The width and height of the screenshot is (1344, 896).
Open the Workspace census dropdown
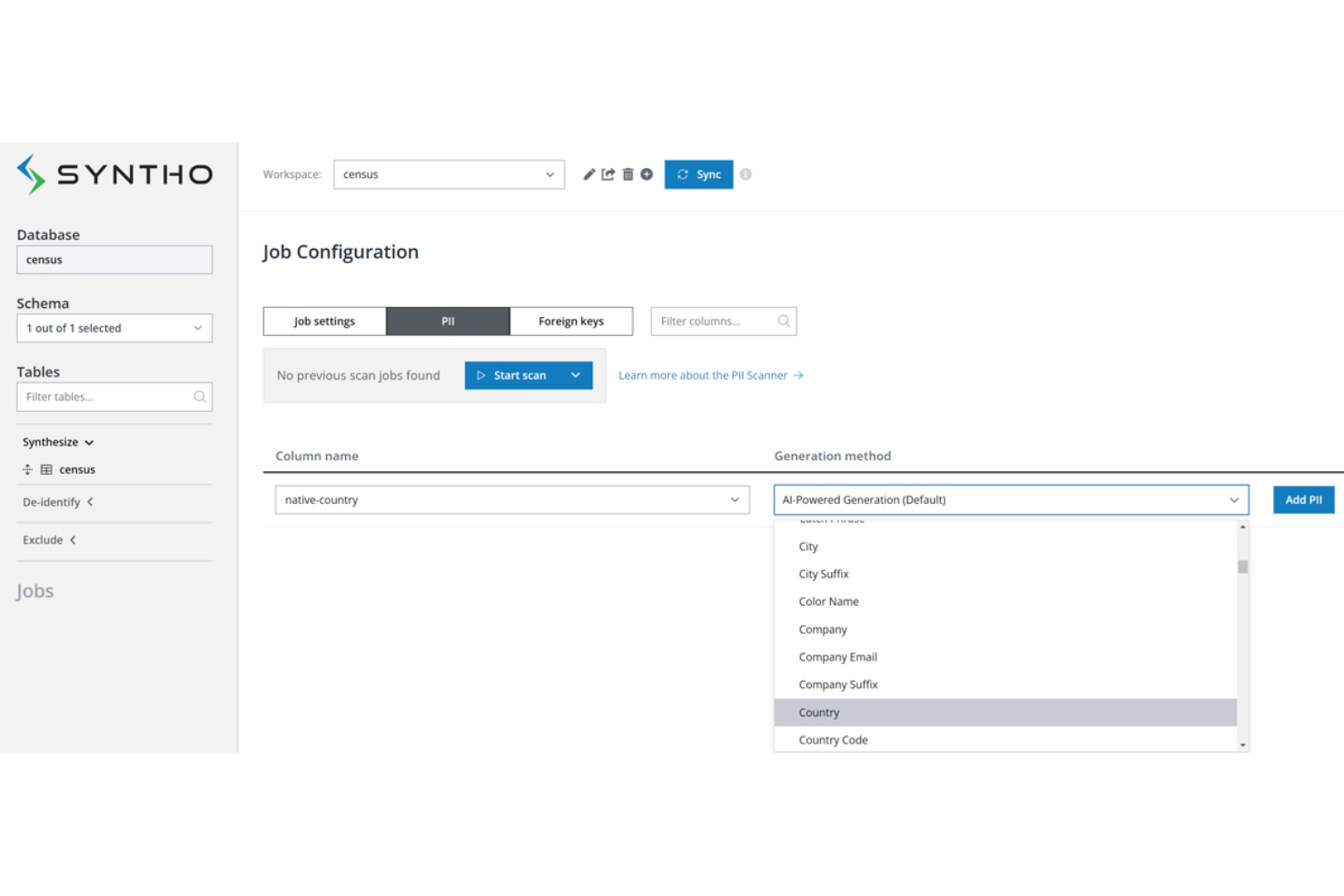(449, 174)
